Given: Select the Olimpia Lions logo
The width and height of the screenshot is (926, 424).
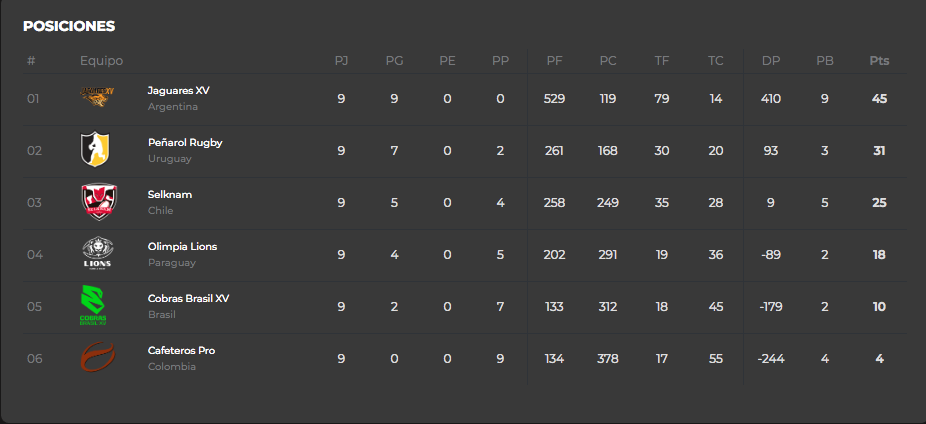Looking at the screenshot, I should [97, 253].
